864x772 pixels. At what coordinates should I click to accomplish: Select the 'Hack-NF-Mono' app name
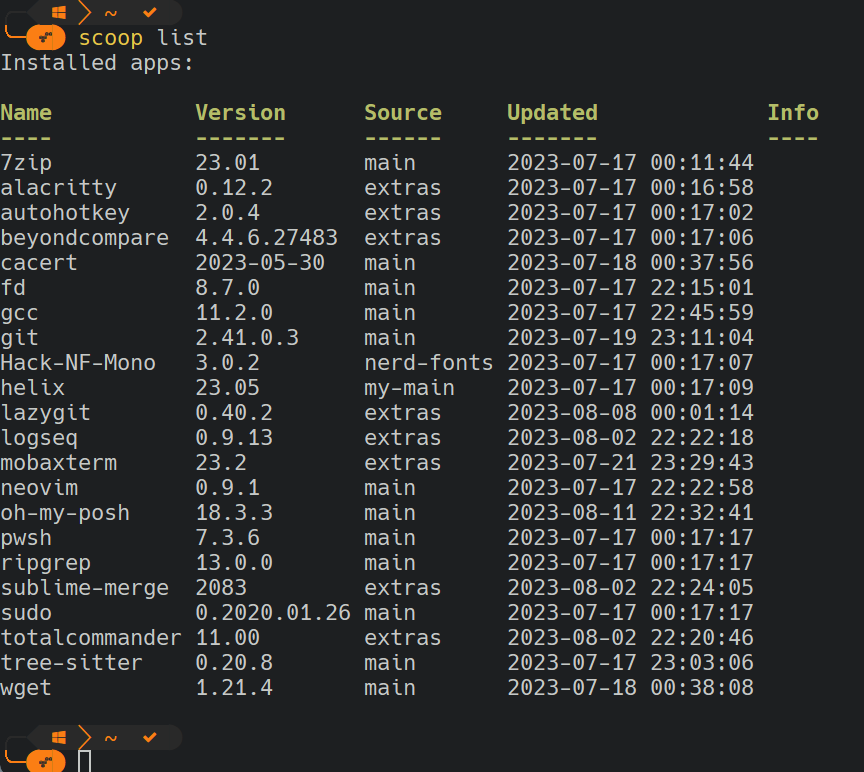point(78,363)
